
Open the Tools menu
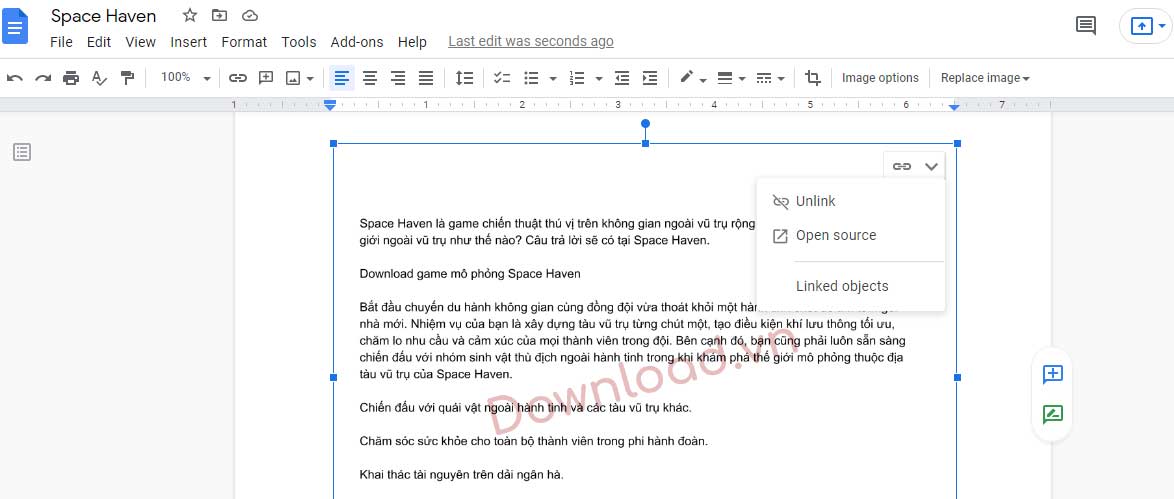pos(299,42)
